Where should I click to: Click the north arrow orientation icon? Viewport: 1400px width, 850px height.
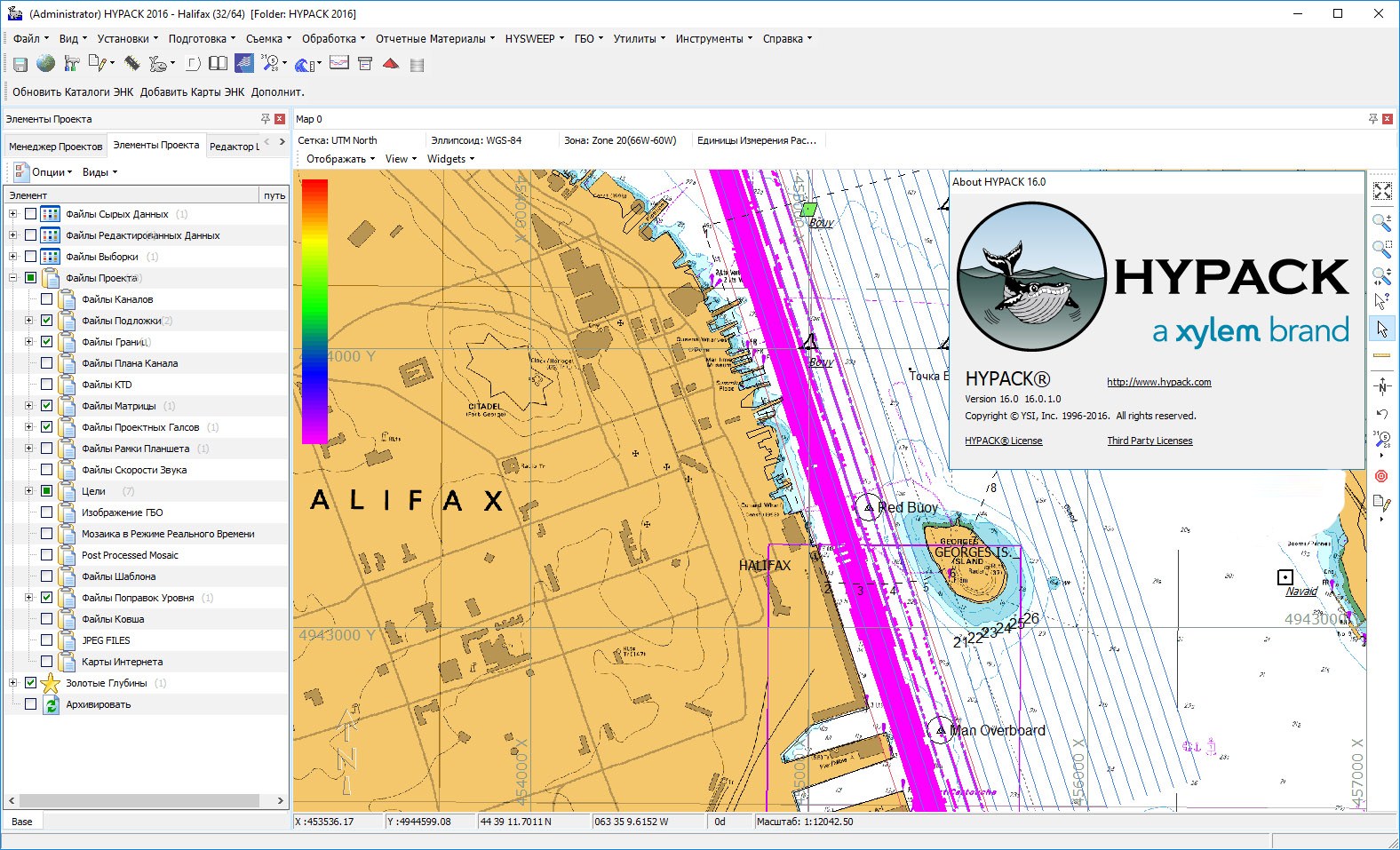(x=1381, y=386)
